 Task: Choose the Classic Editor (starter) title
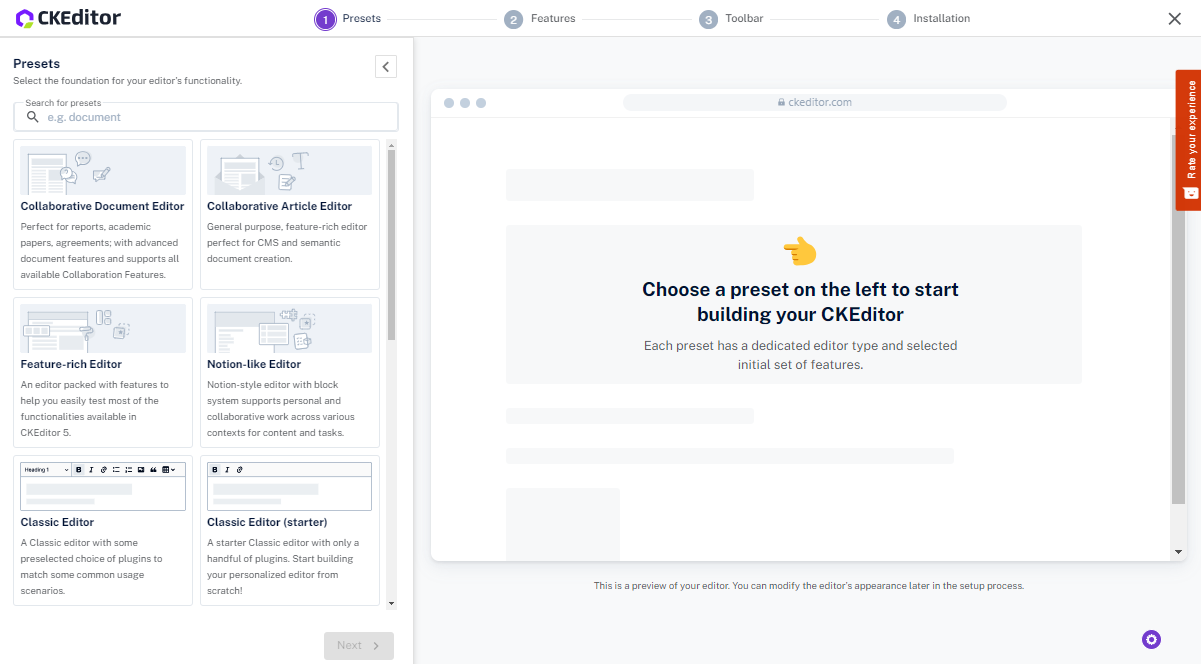267,522
